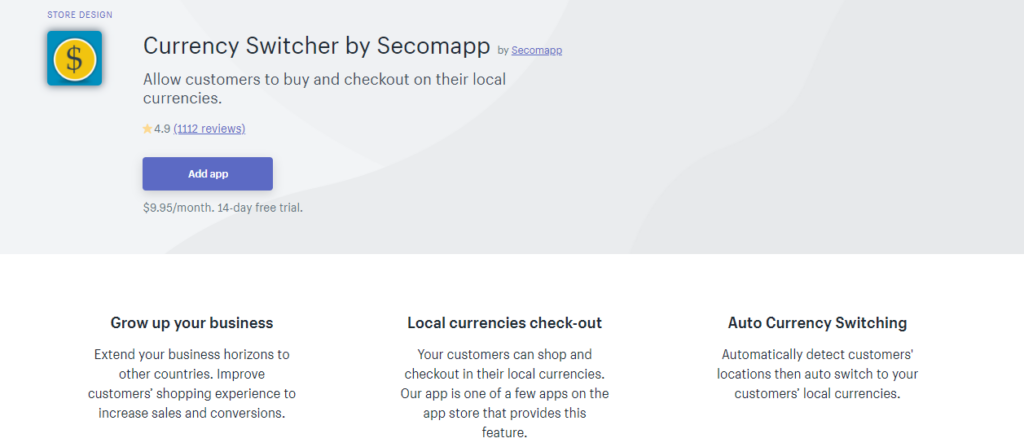Open the 1112 reviews link
1024x447 pixels.
tap(209, 129)
